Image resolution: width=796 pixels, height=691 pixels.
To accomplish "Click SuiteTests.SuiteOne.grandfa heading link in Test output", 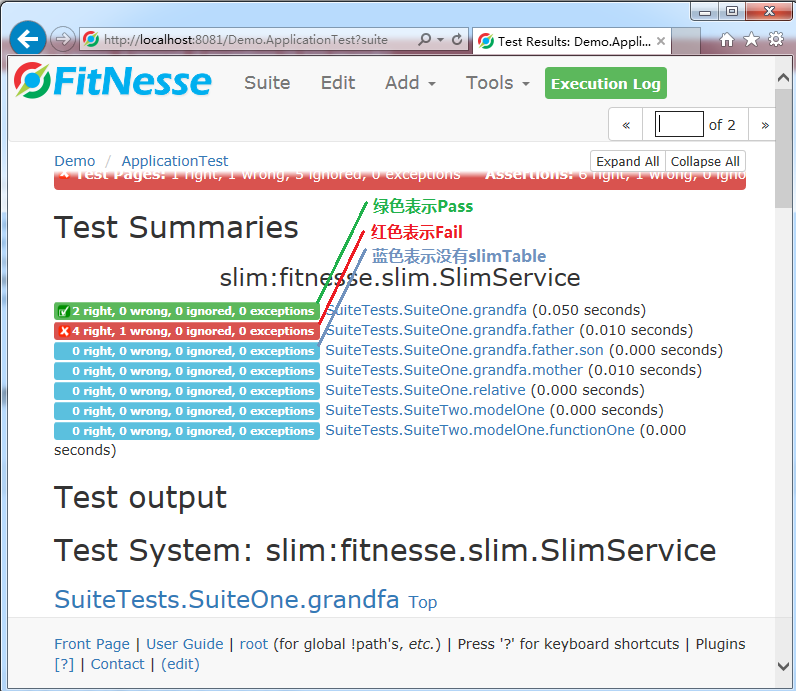I will (227, 599).
